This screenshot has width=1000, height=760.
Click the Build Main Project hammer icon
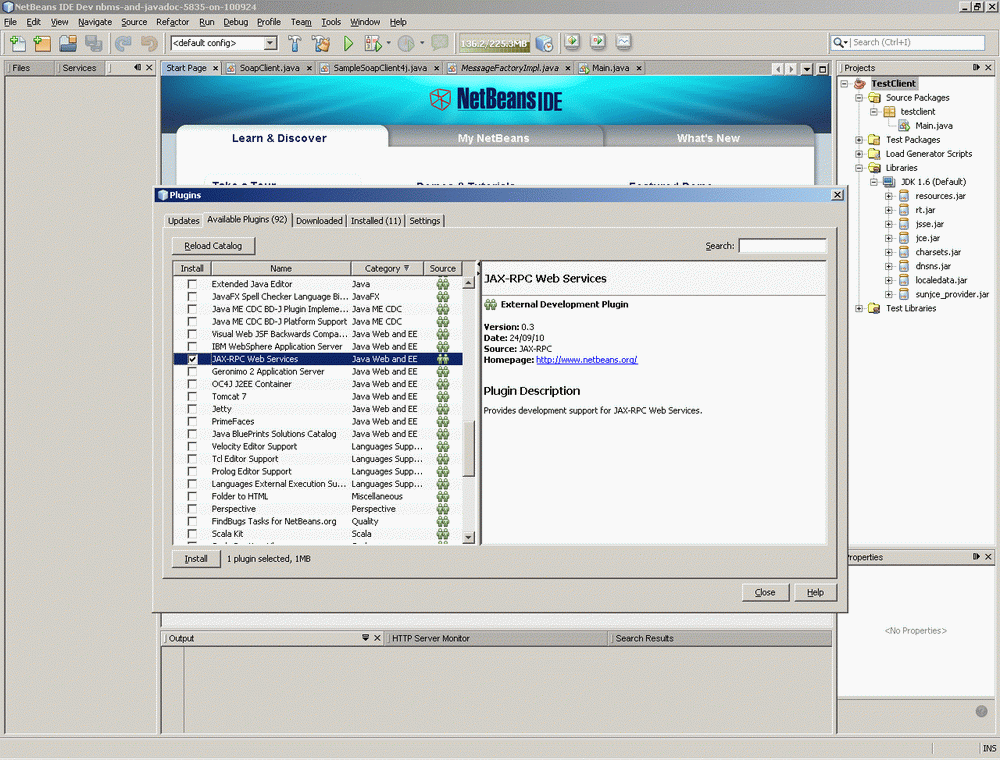click(295, 43)
